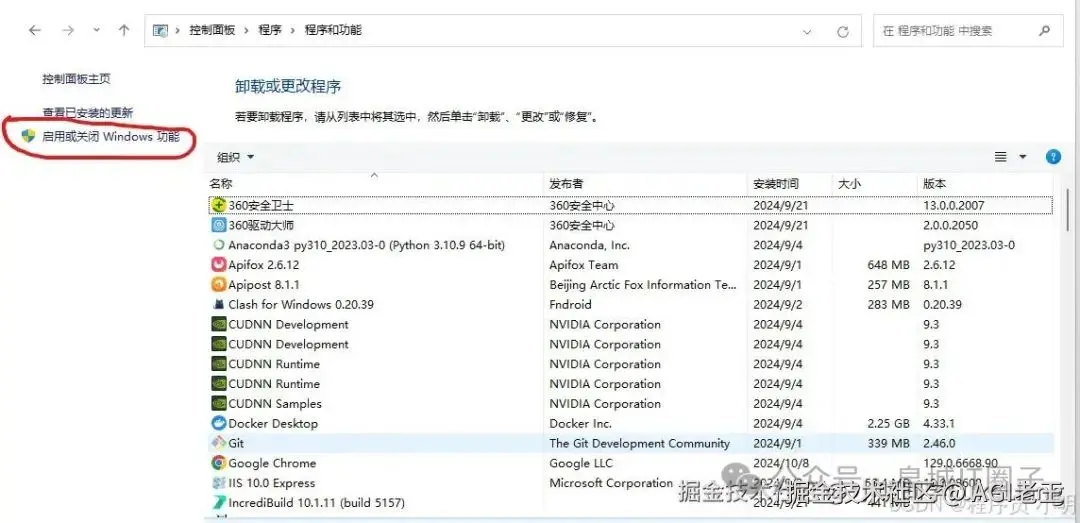The height and width of the screenshot is (523, 1080).
Task: Click version 13.0.0.2007 cell
Action: coord(953,205)
